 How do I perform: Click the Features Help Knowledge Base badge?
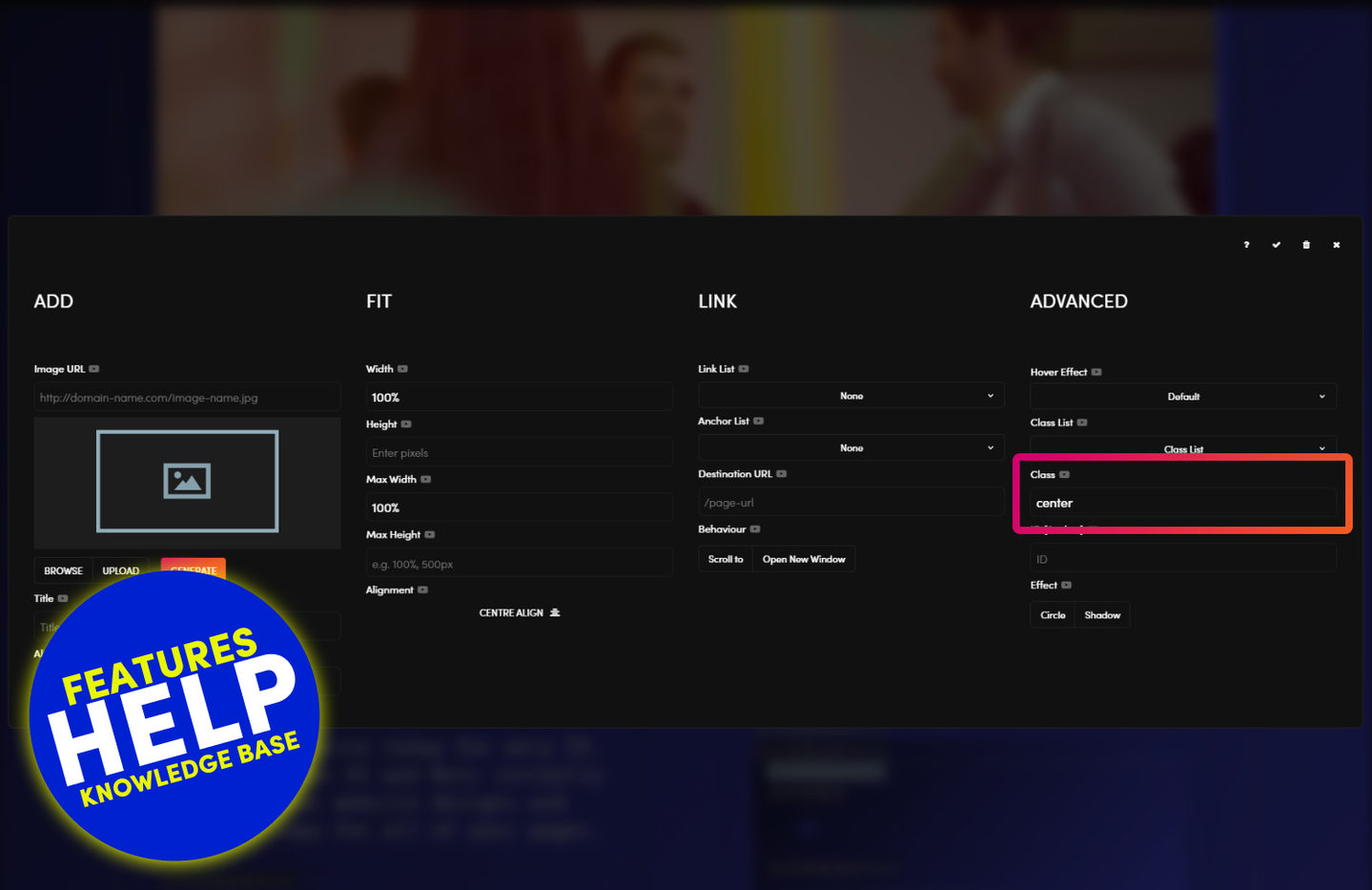pos(174,715)
